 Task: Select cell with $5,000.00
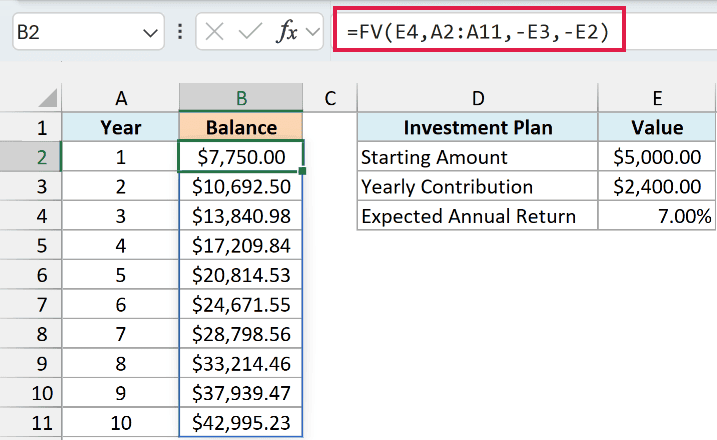click(657, 157)
